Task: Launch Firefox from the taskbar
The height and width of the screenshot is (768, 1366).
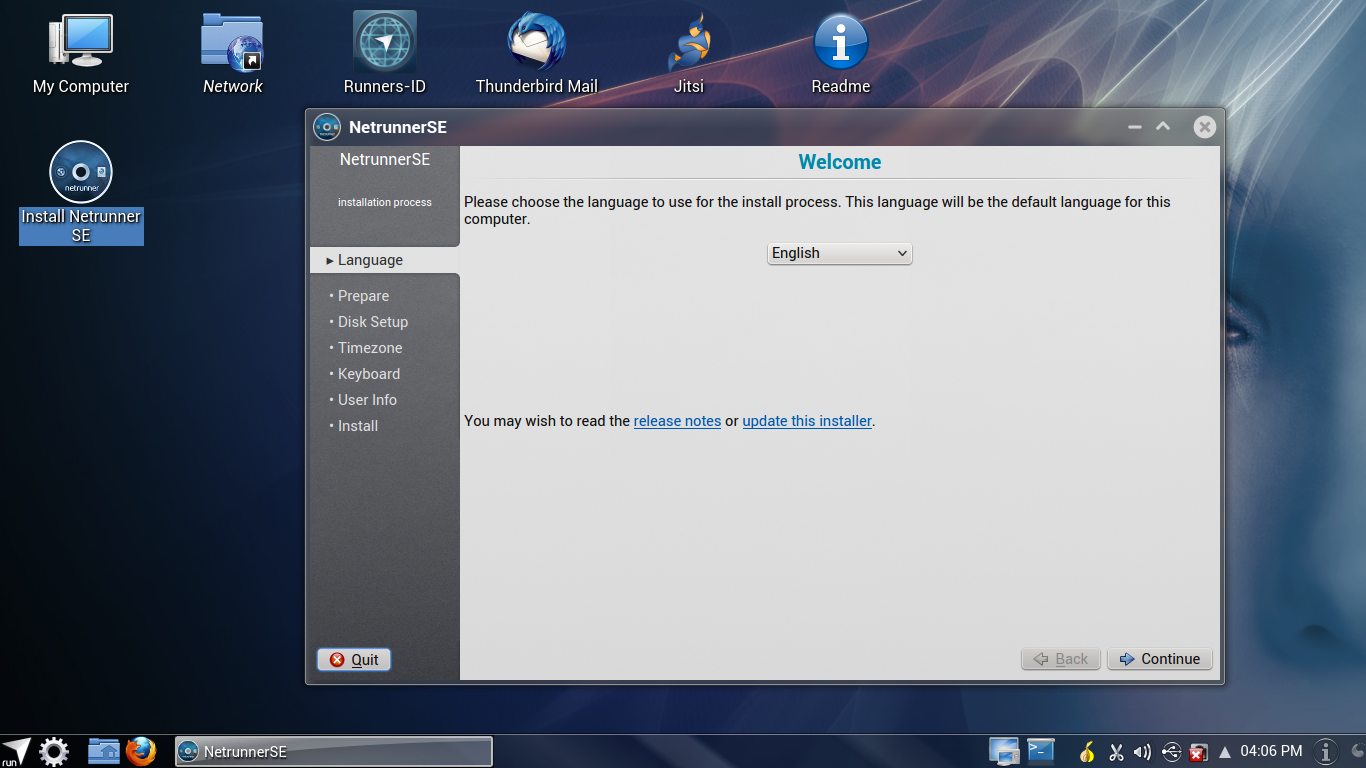Action: tap(143, 751)
